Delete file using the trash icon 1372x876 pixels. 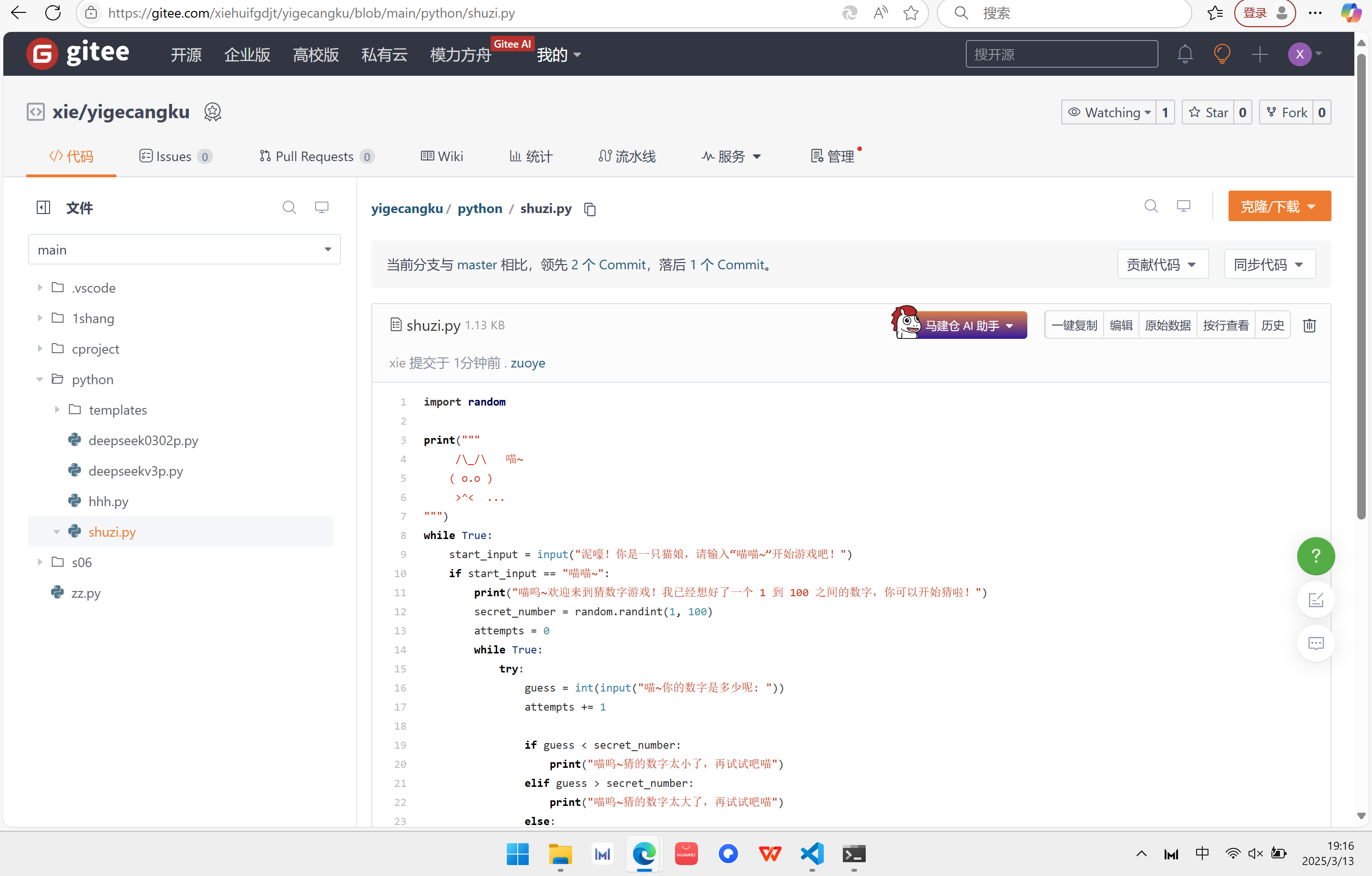(x=1309, y=325)
